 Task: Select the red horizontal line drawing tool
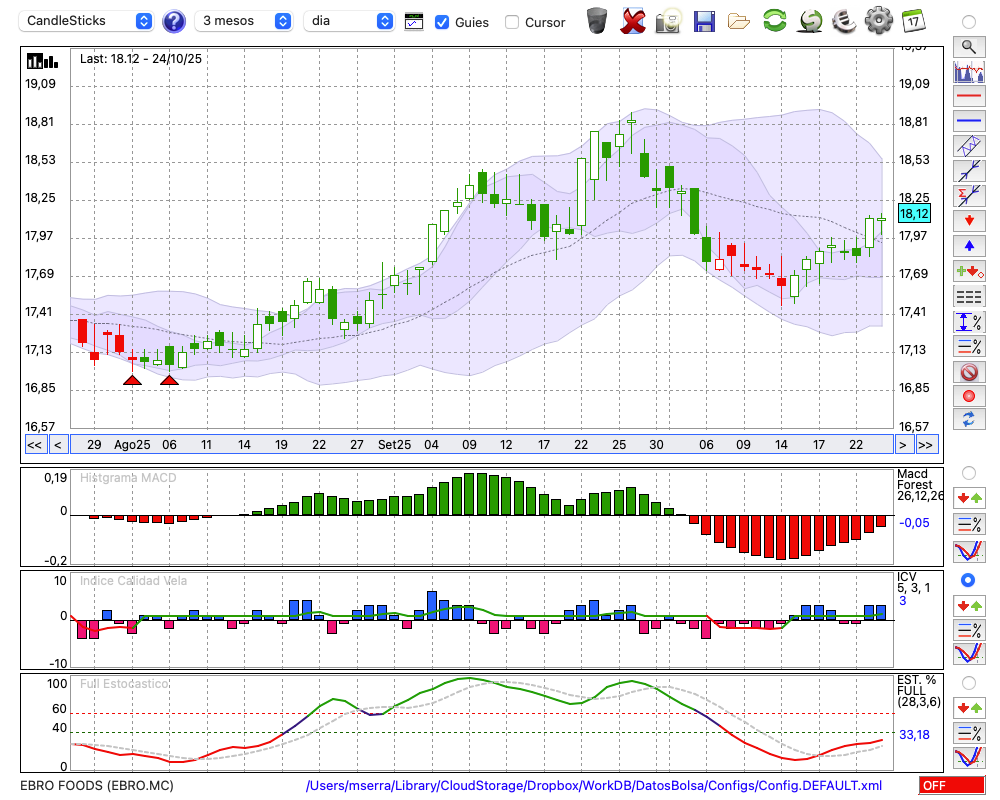click(968, 96)
